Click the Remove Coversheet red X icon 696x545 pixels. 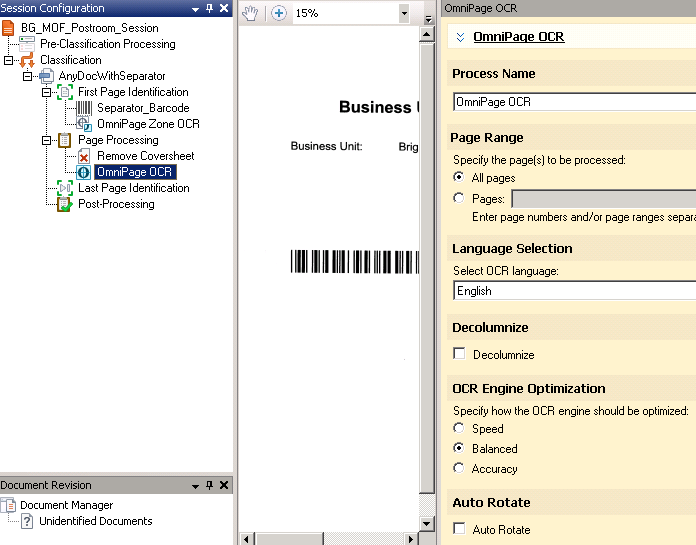point(84,156)
